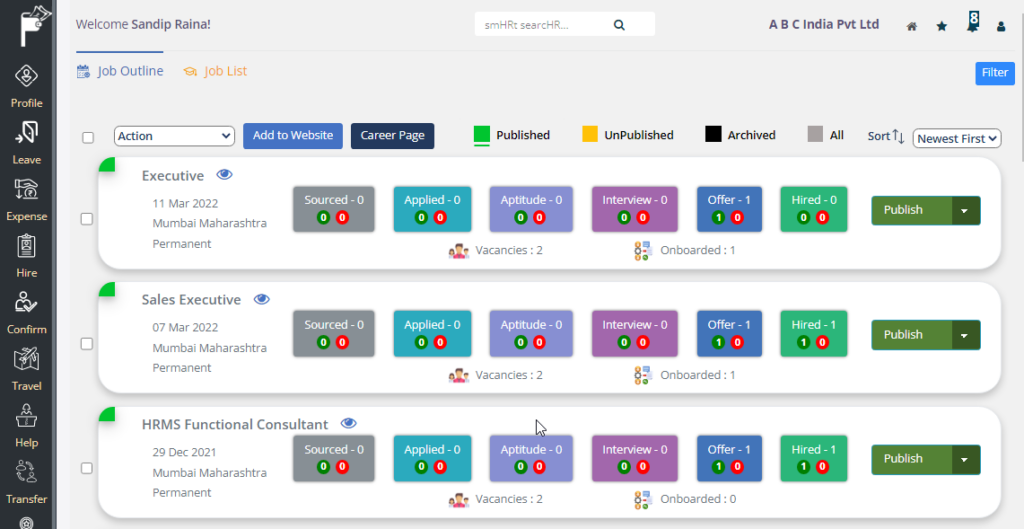
Task: Show UnPublished jobs filter
Action: [x=628, y=135]
